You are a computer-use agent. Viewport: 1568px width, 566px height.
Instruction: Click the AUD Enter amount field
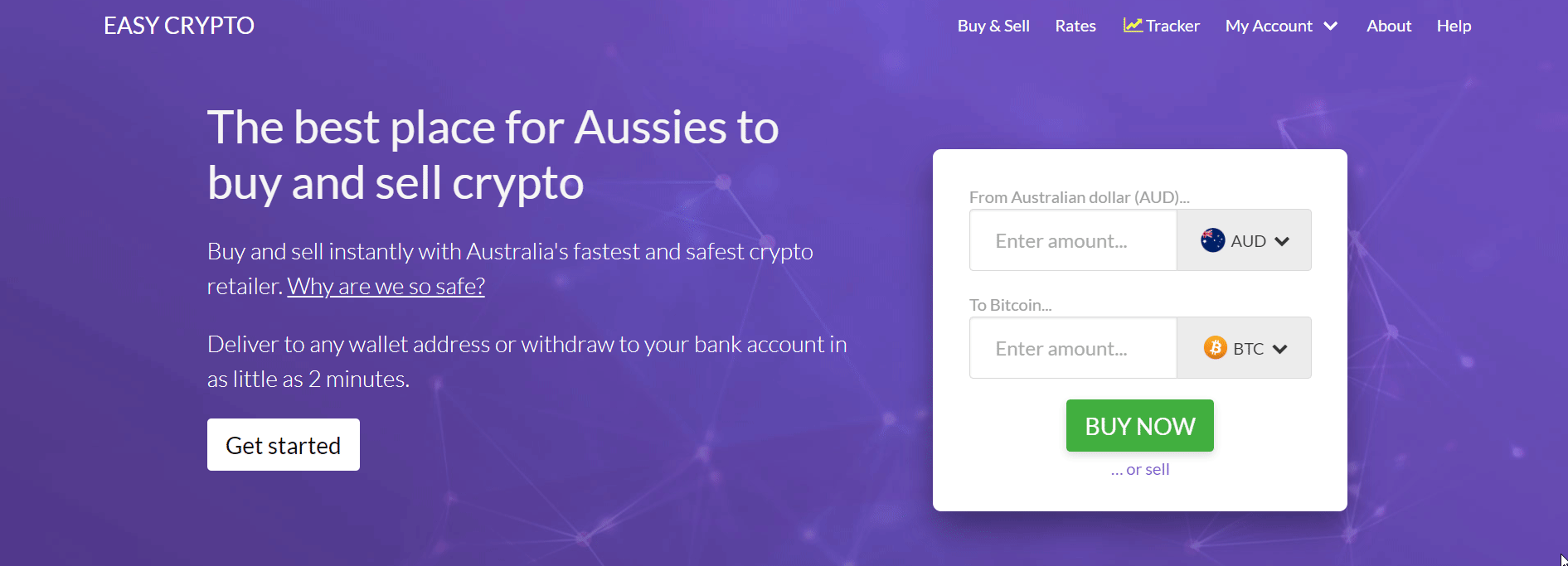(1072, 240)
